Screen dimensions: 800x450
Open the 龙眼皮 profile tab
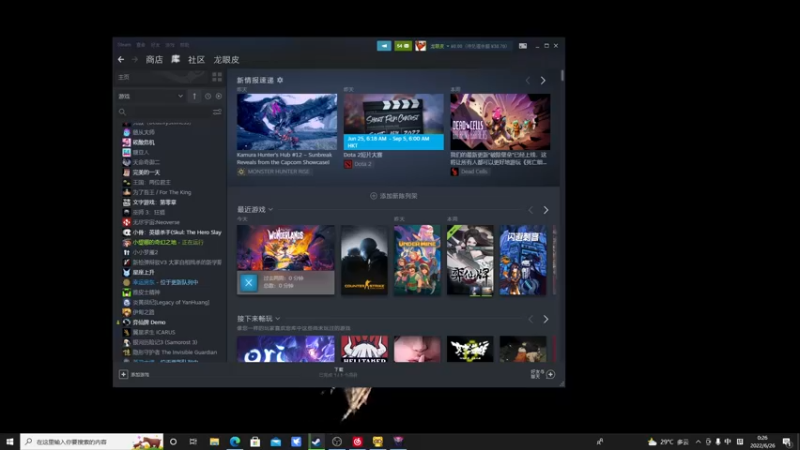click(x=226, y=60)
